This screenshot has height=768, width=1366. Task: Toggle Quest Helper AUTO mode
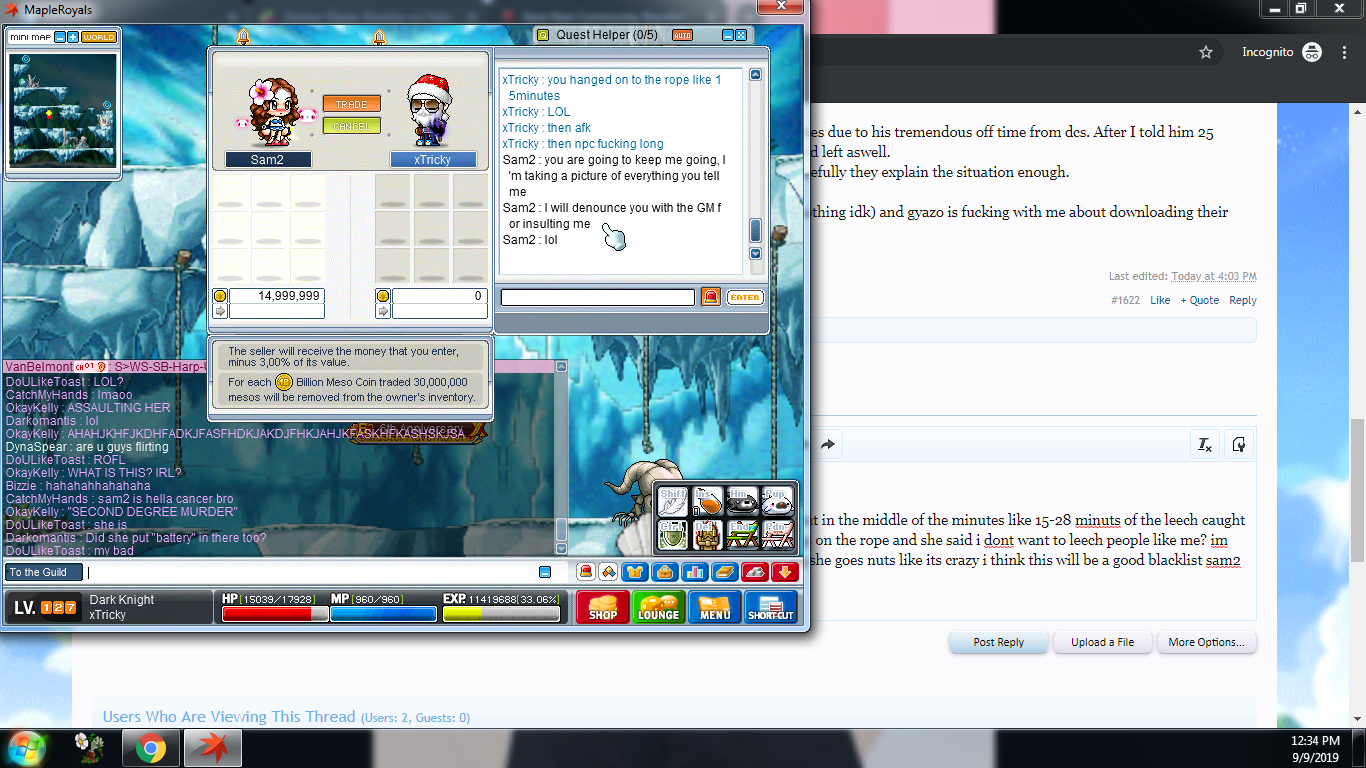click(x=682, y=35)
